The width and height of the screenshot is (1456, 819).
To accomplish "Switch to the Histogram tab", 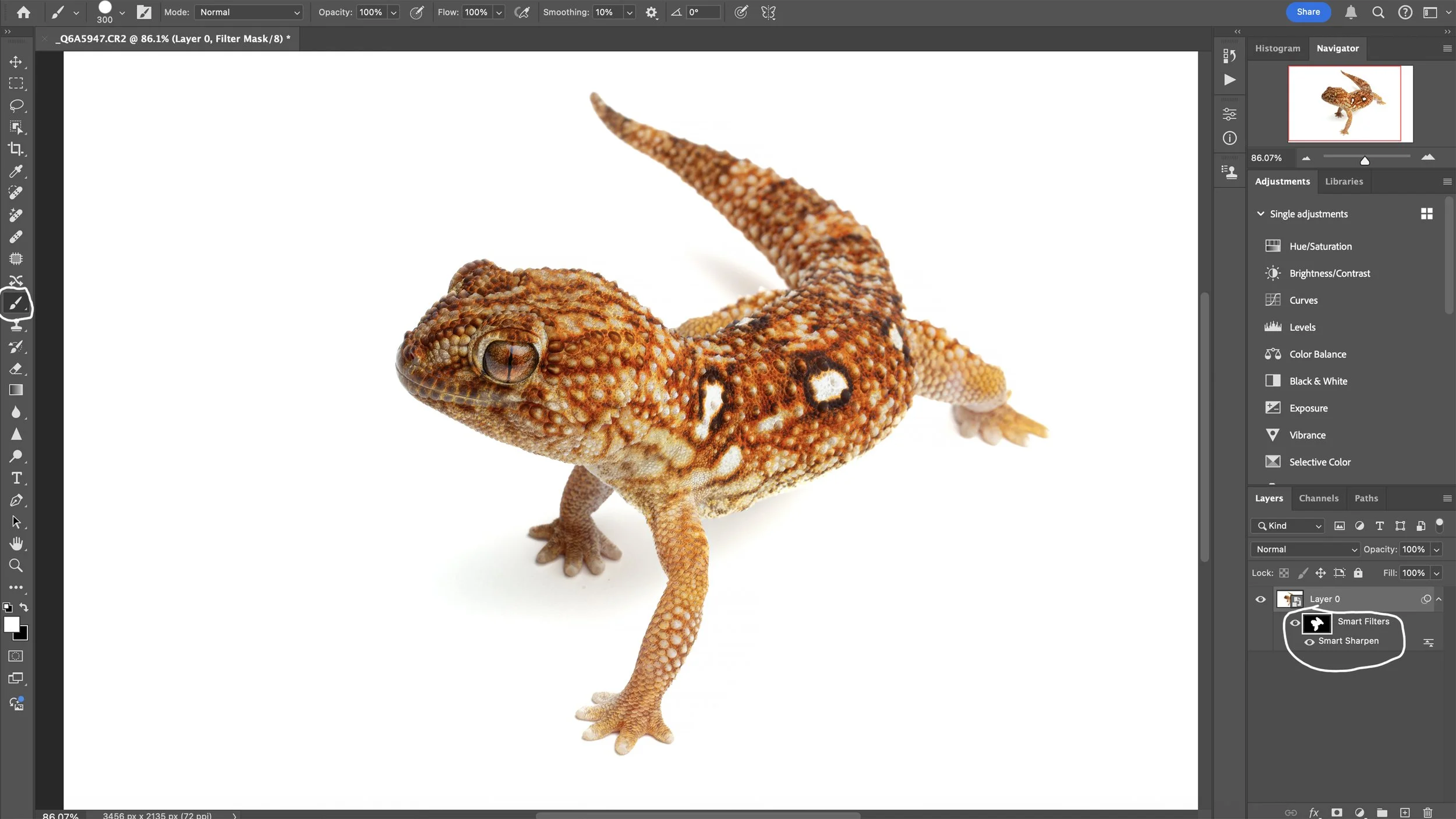I will (x=1277, y=48).
